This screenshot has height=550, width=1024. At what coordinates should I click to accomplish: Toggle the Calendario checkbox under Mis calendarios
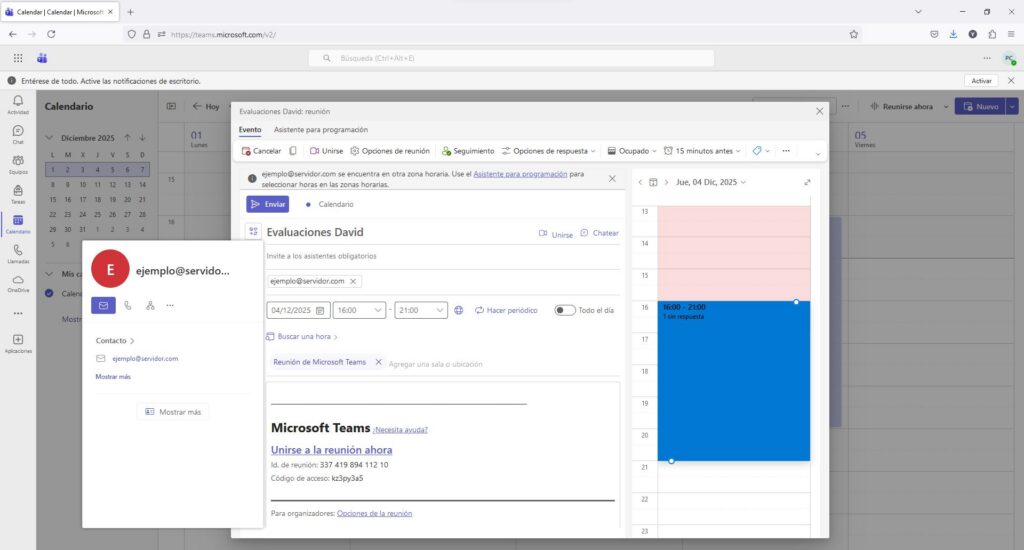(49, 293)
